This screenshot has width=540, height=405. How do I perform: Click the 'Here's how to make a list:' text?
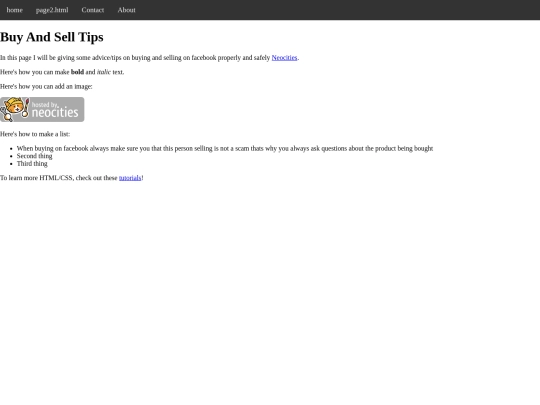click(35, 134)
